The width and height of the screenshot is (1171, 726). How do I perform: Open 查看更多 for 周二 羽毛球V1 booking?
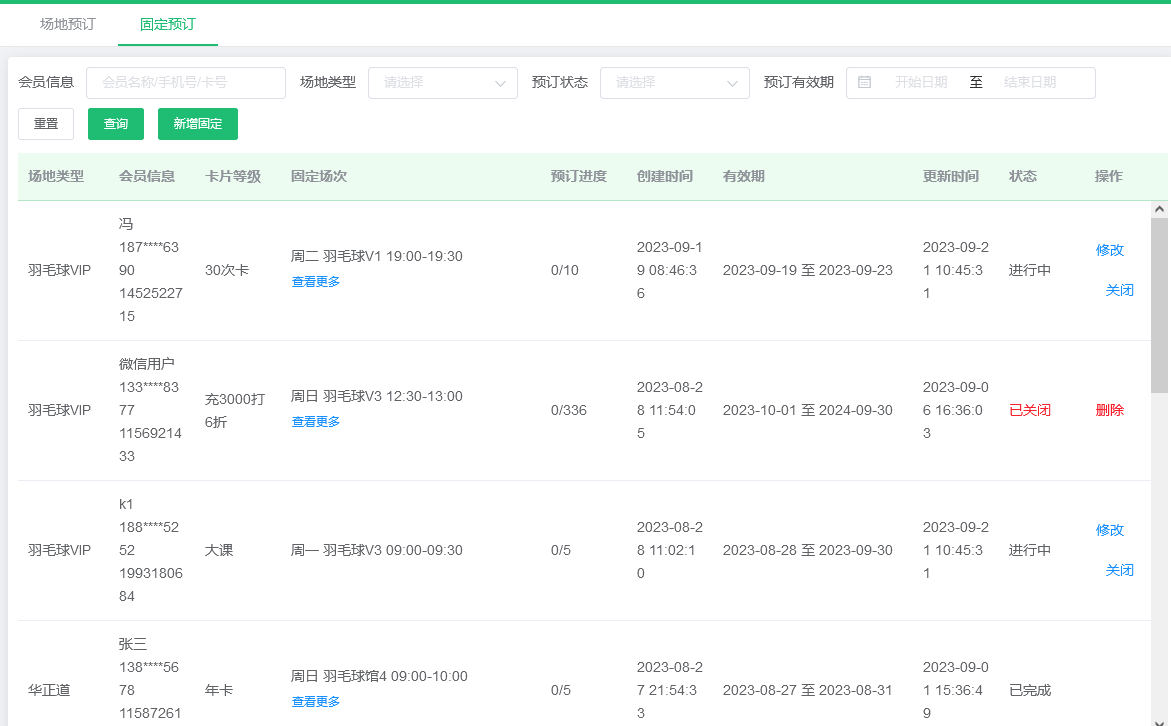point(316,282)
